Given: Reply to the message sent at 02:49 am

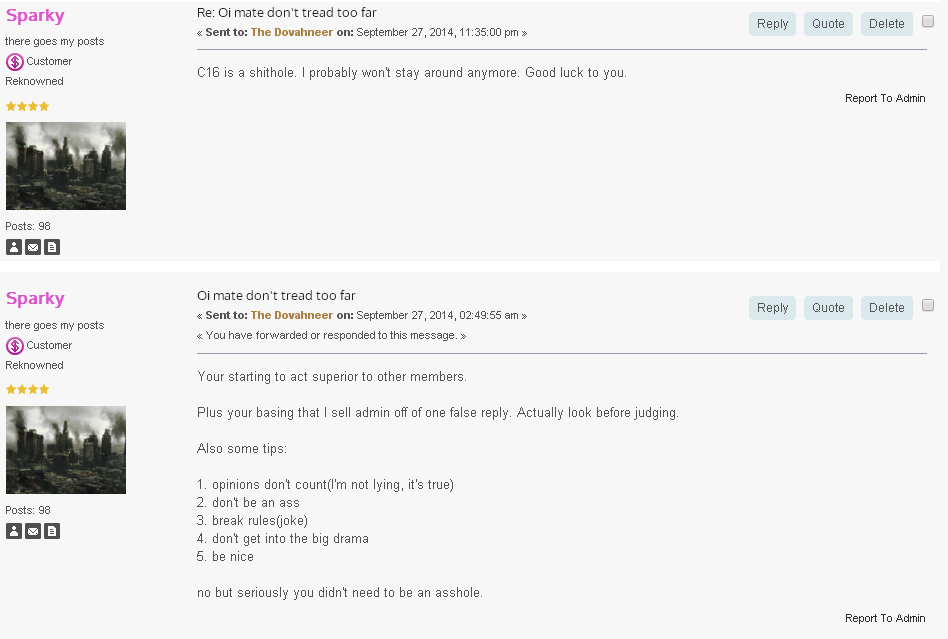Looking at the screenshot, I should click(772, 308).
